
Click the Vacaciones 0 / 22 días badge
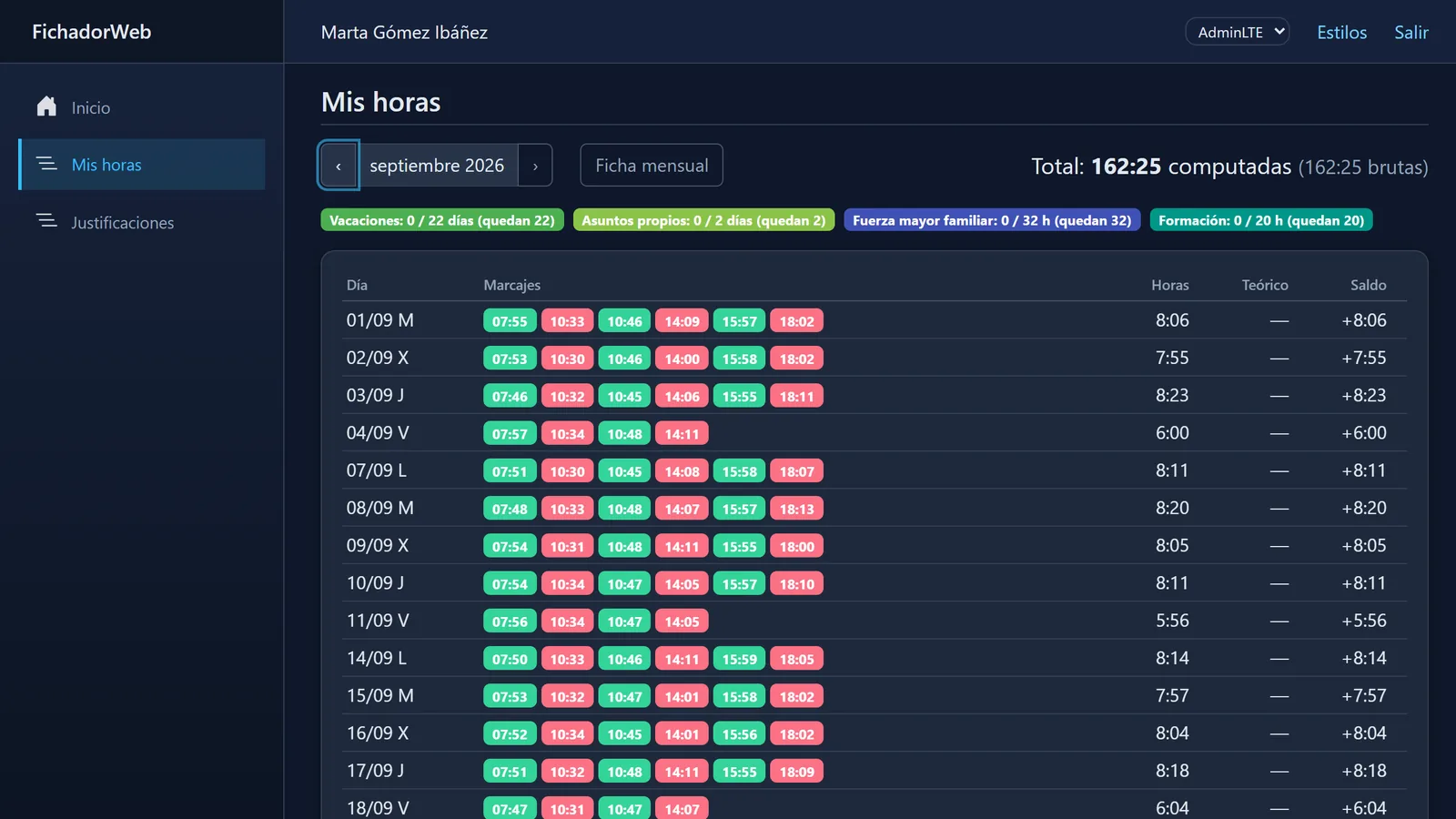coord(442,220)
